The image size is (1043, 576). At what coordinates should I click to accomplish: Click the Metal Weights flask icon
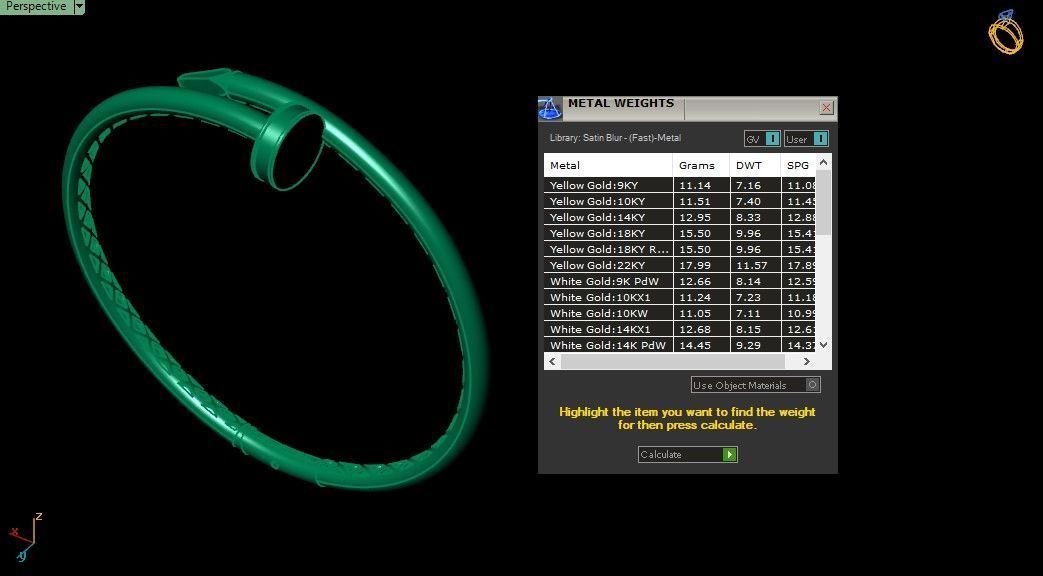click(549, 108)
